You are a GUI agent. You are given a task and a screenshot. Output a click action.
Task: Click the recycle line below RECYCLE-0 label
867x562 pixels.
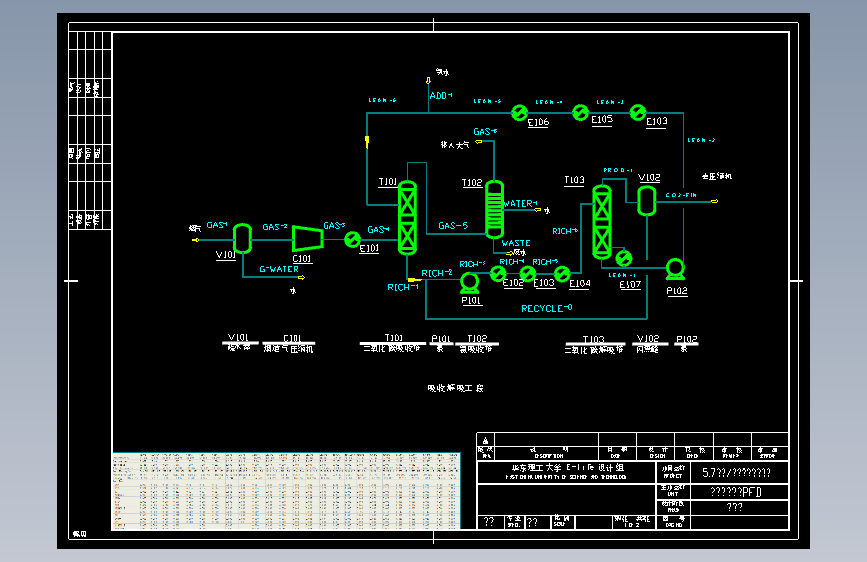point(536,319)
